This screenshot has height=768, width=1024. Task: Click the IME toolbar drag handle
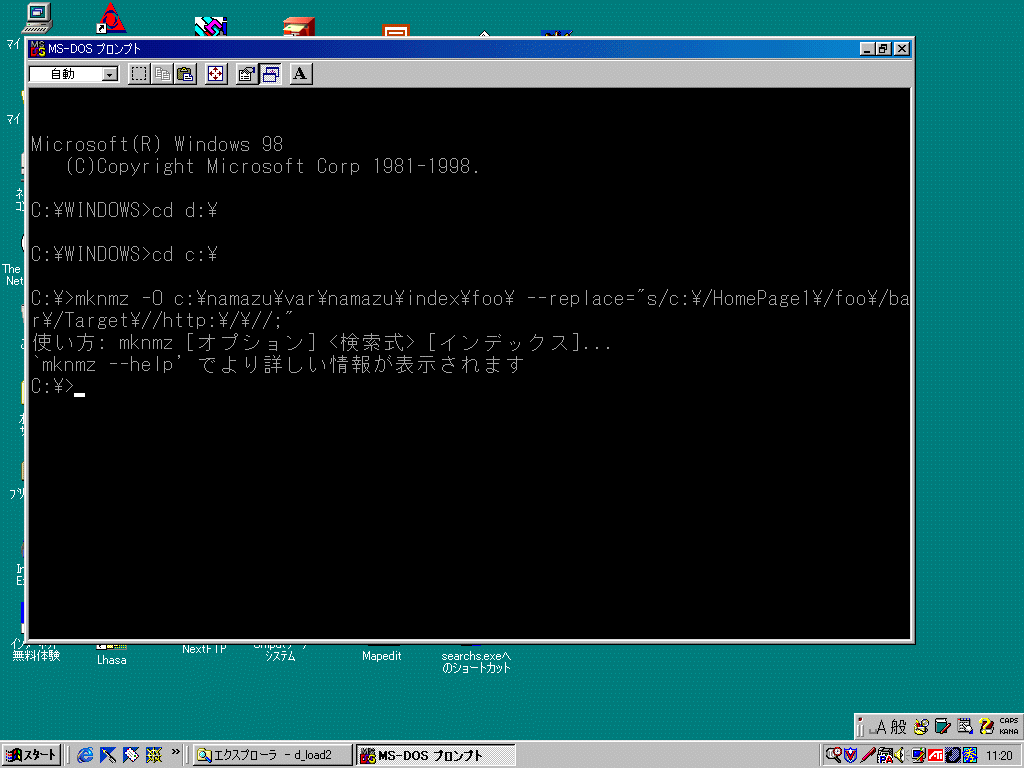tap(861, 727)
